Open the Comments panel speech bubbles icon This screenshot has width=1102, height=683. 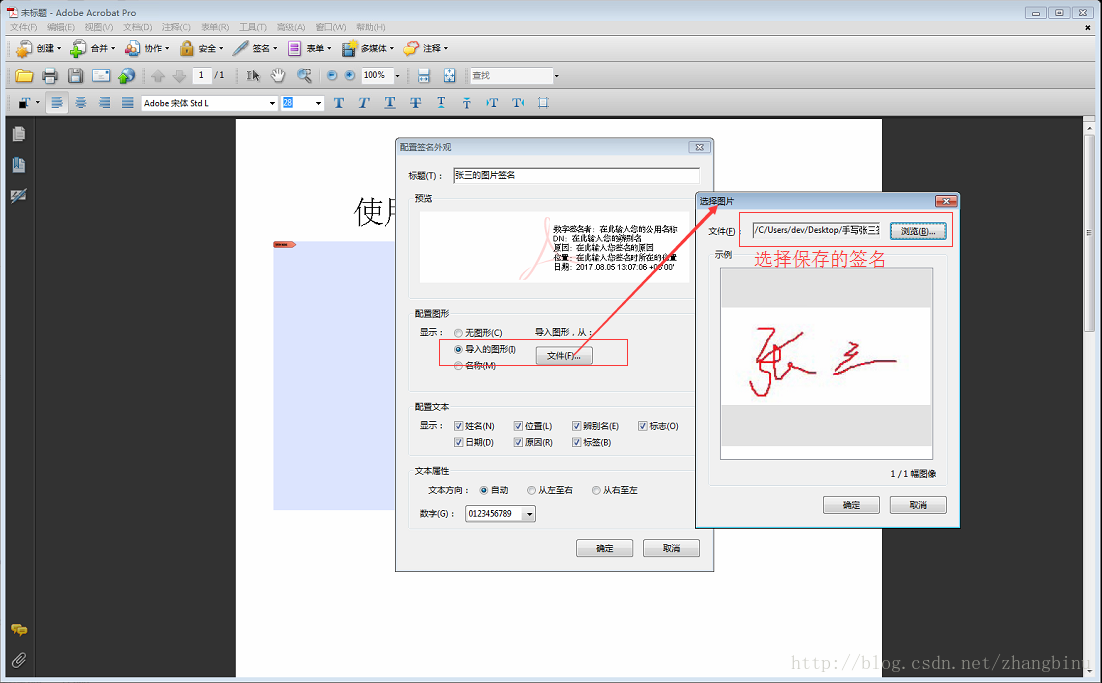[19, 630]
